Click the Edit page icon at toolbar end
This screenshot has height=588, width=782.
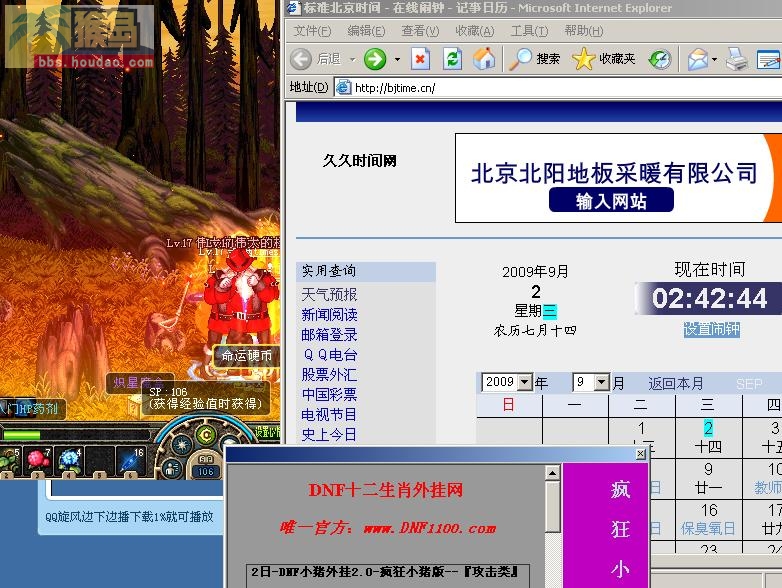point(769,60)
